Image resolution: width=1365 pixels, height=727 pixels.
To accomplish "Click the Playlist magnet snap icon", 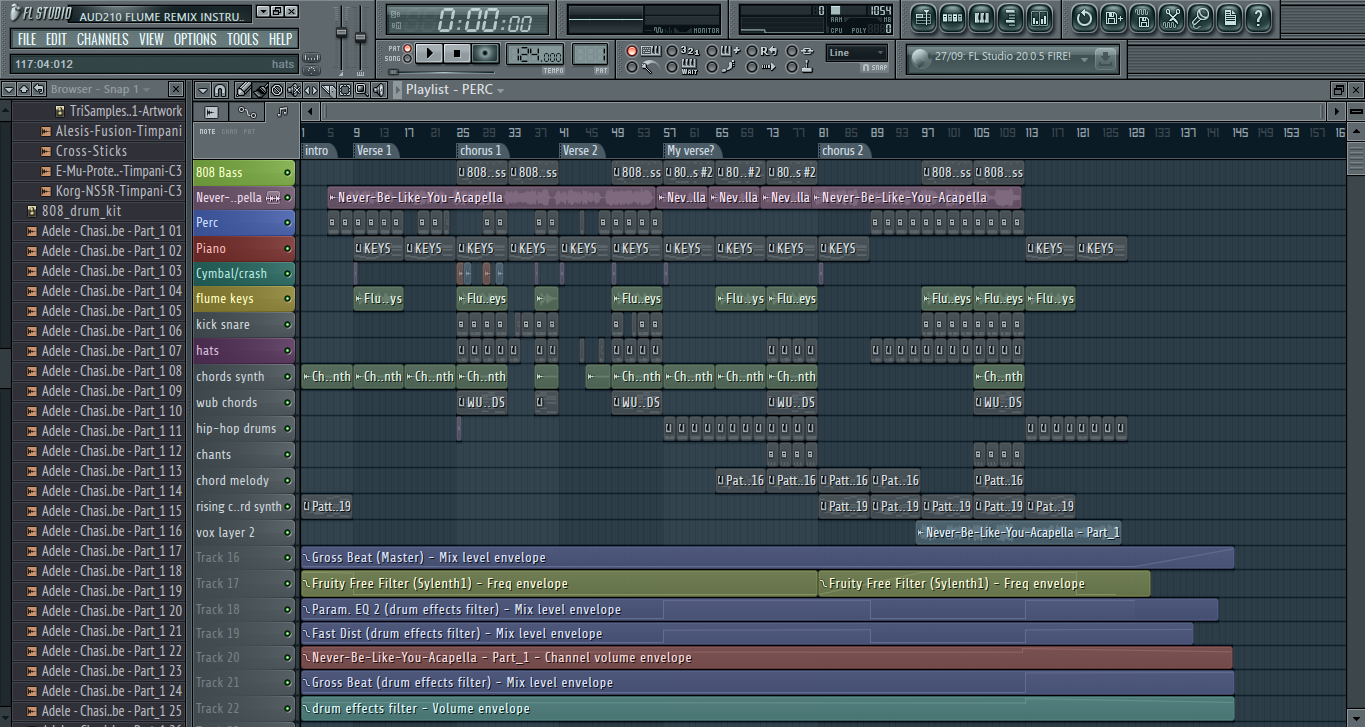I will click(x=220, y=90).
